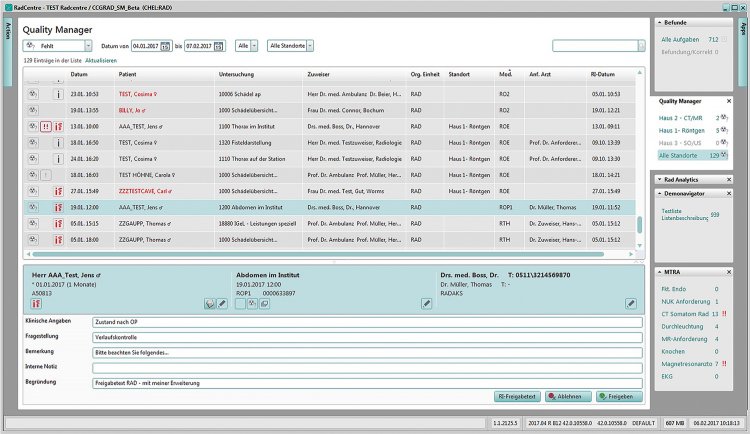
Task: Expand the Rad Analytics panel
Action: [x=660, y=179]
